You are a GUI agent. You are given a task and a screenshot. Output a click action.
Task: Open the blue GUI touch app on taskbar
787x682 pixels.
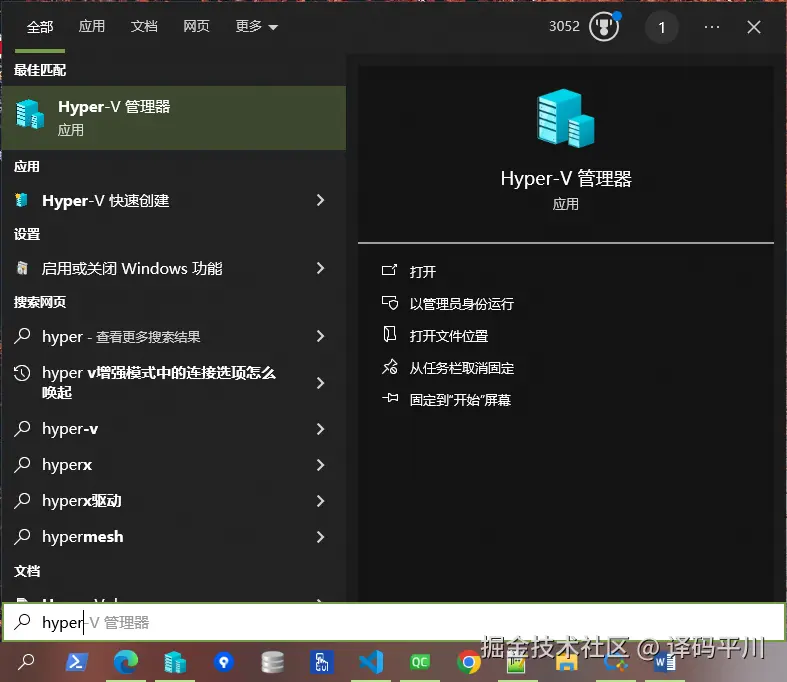322,662
